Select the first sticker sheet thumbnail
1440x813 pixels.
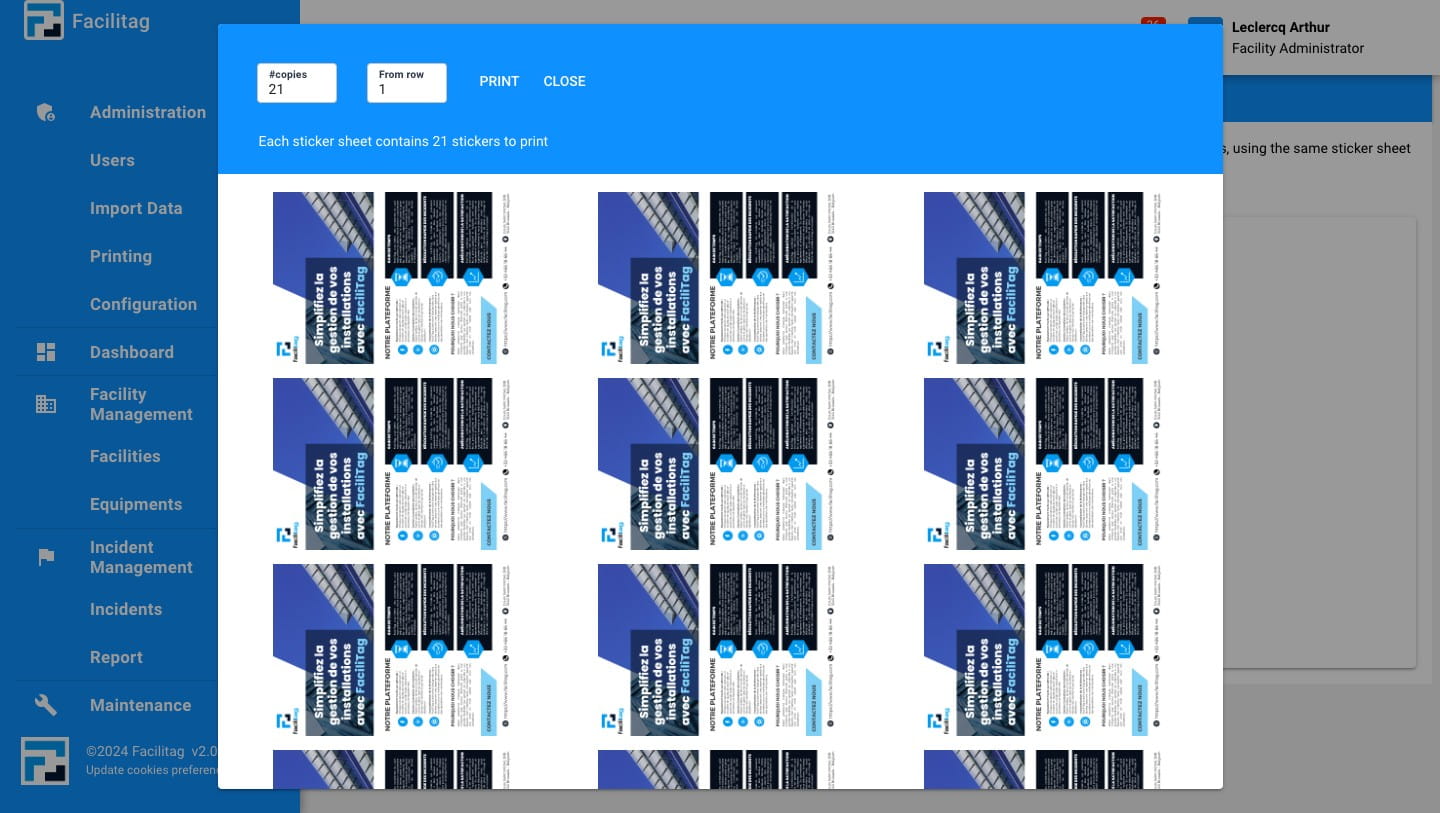(x=390, y=278)
